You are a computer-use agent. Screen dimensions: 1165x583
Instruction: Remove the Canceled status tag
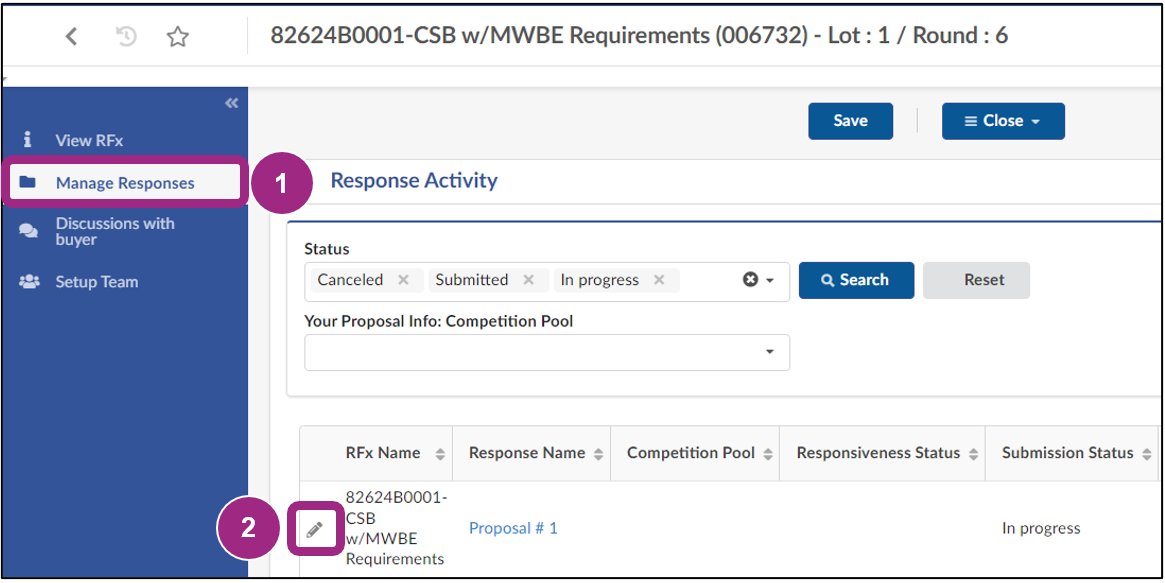tap(403, 280)
